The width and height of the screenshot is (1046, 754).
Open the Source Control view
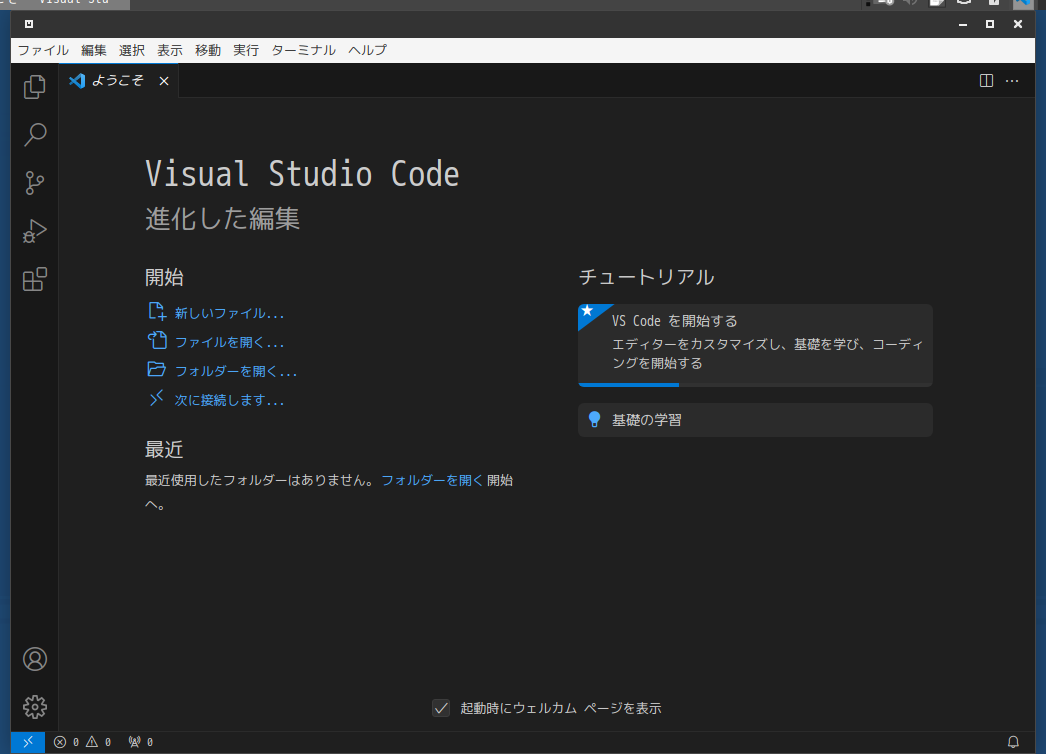35,183
